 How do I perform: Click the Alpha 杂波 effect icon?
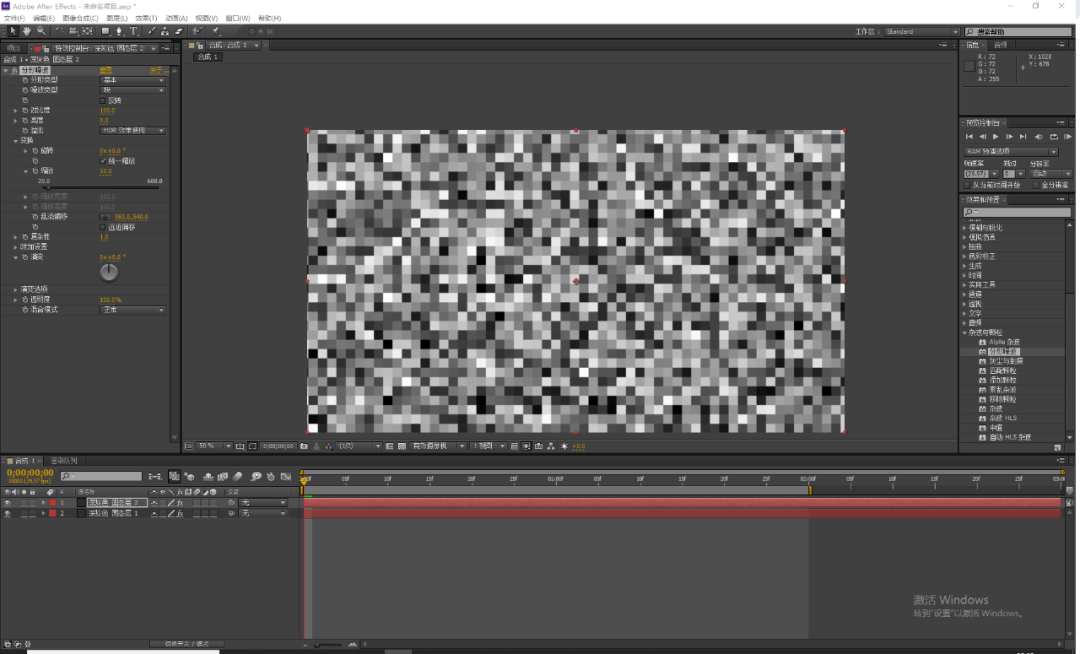pos(982,342)
